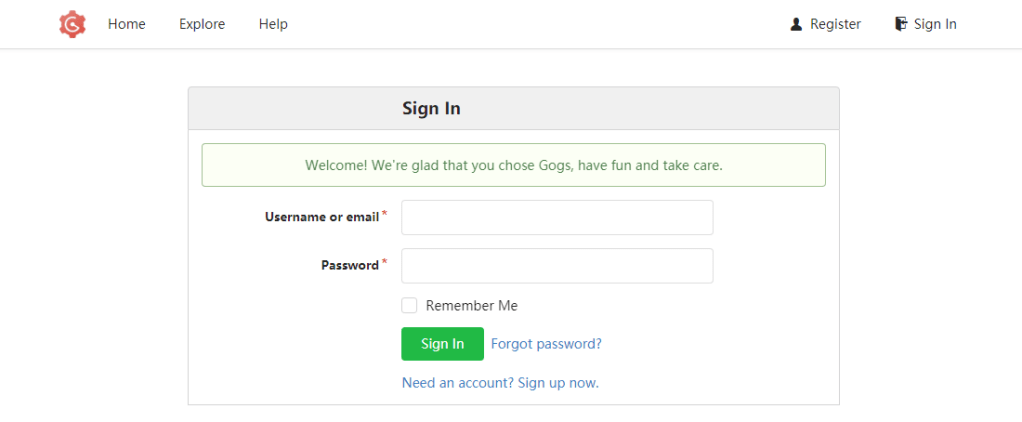1022x422 pixels.
Task: Click the Register text in navbar
Action: [x=835, y=24]
